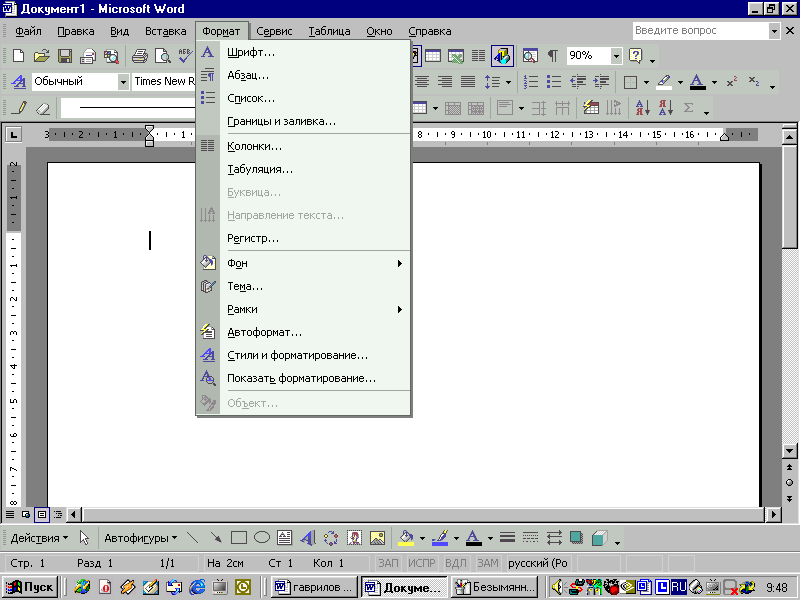Switch to гаврилов taskbar window
Screen dimensions: 800x600
(x=314, y=587)
